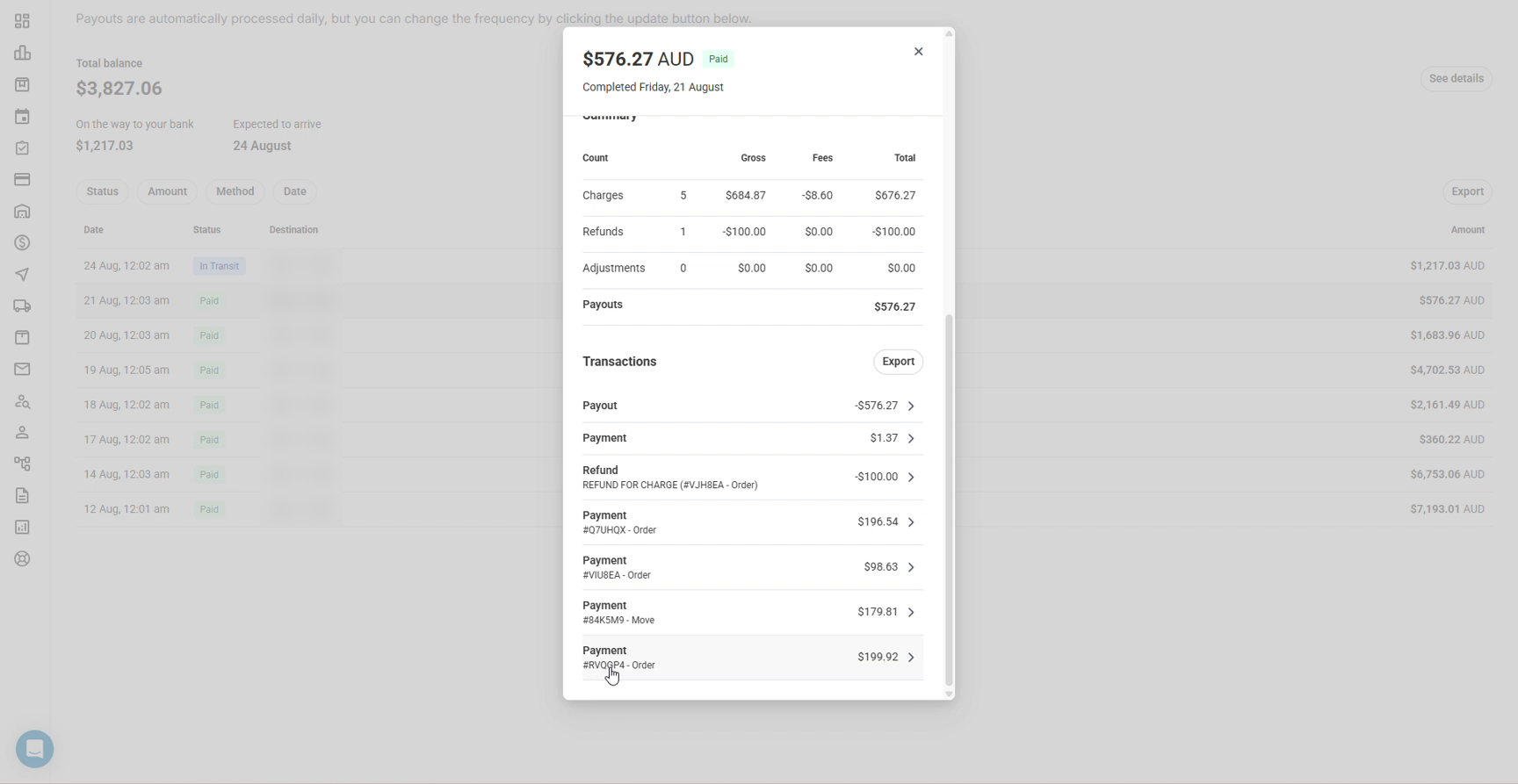Open the person search sidebar icon

click(x=22, y=401)
